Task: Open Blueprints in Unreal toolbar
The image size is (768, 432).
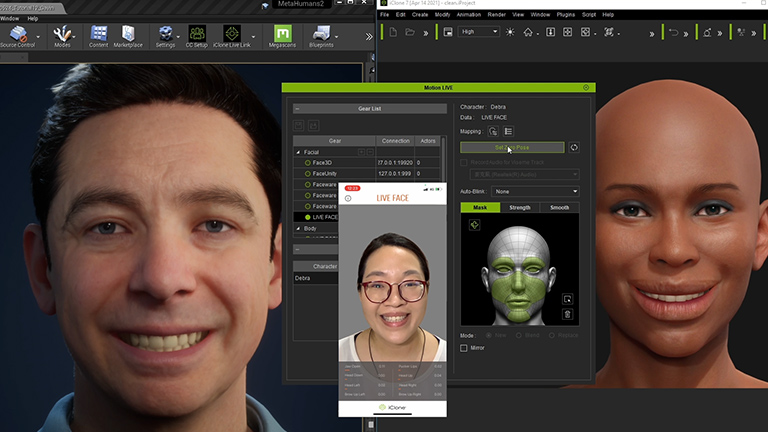Action: tap(321, 37)
